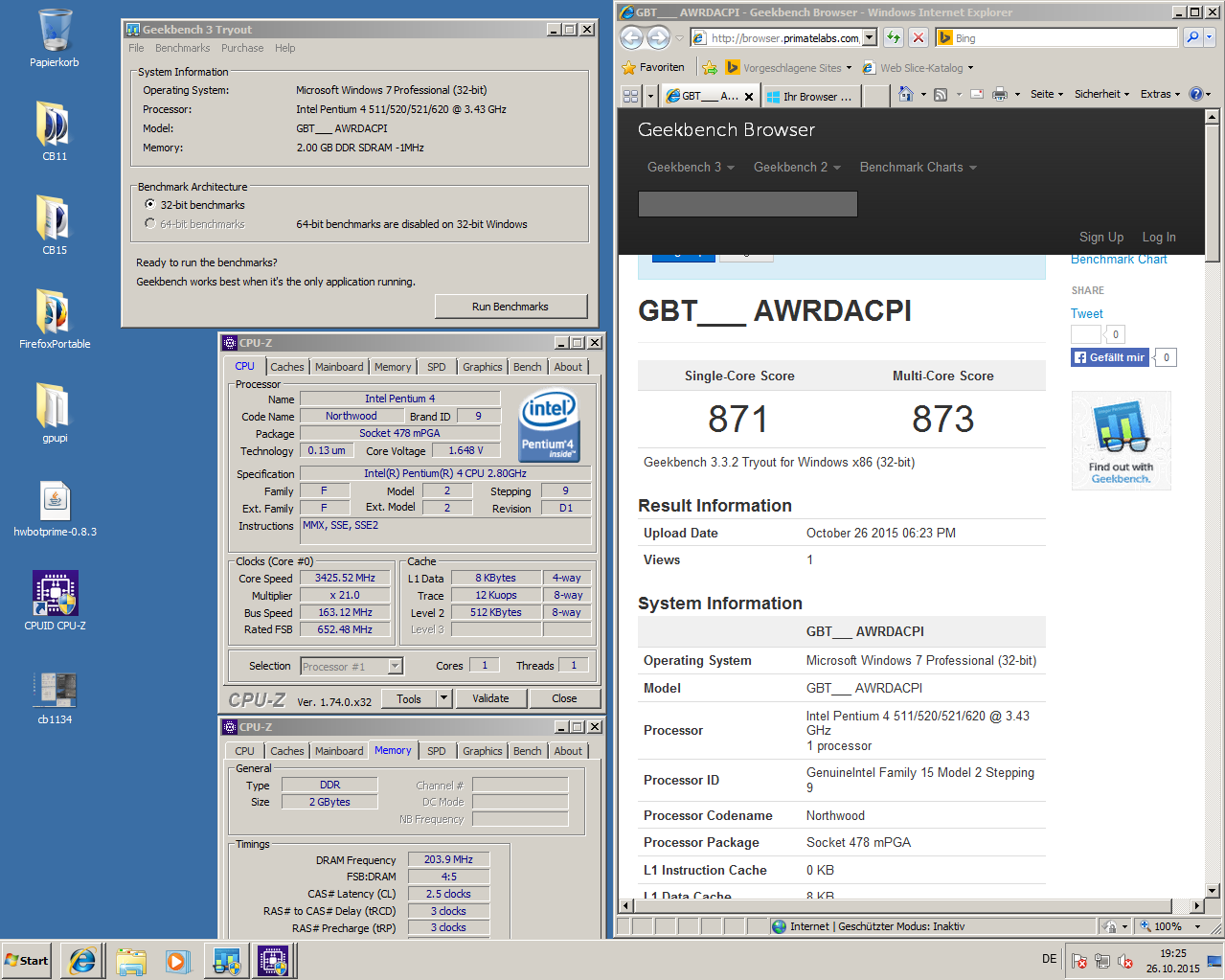Expand Benchmark Charts web menu
Screen dimensions: 1225x980
tap(918, 167)
